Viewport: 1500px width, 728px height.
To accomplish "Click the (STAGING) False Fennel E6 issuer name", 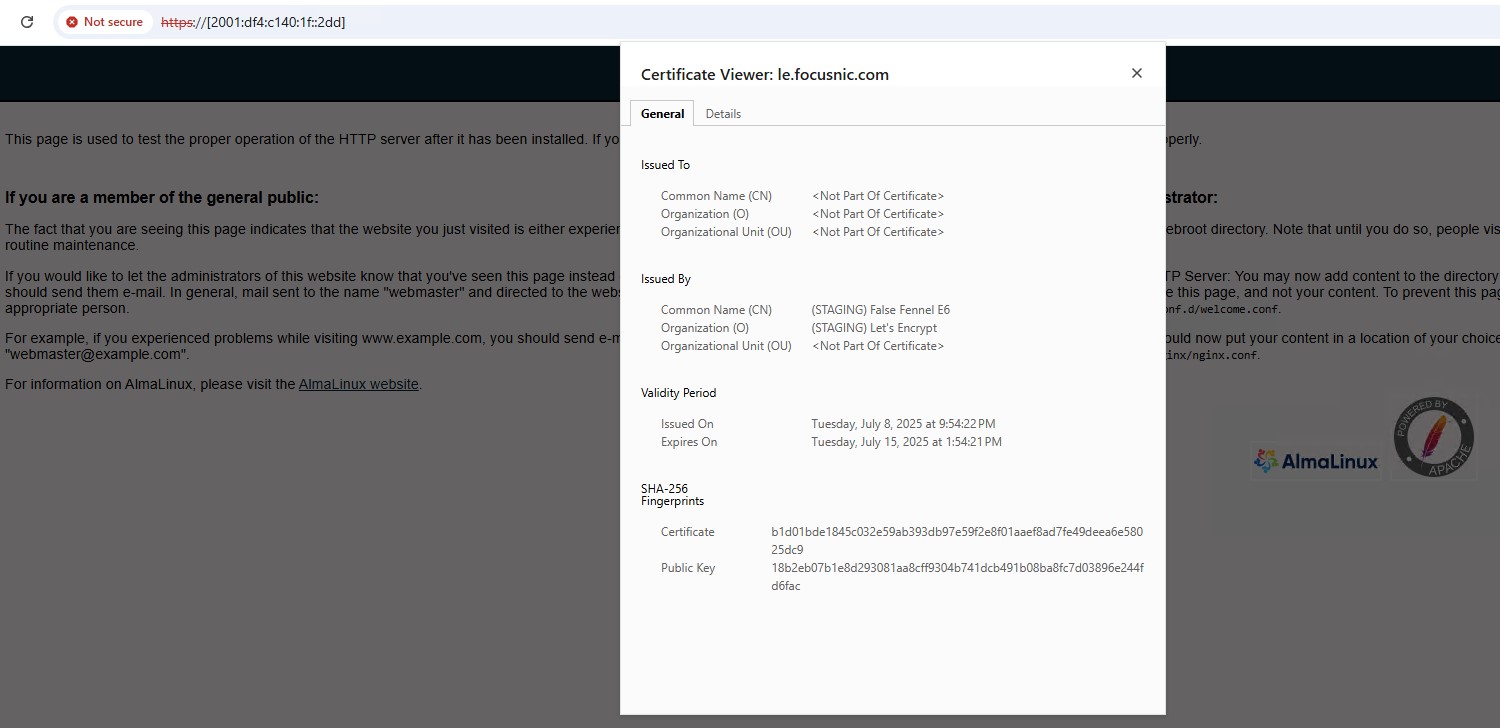I will click(x=880, y=310).
